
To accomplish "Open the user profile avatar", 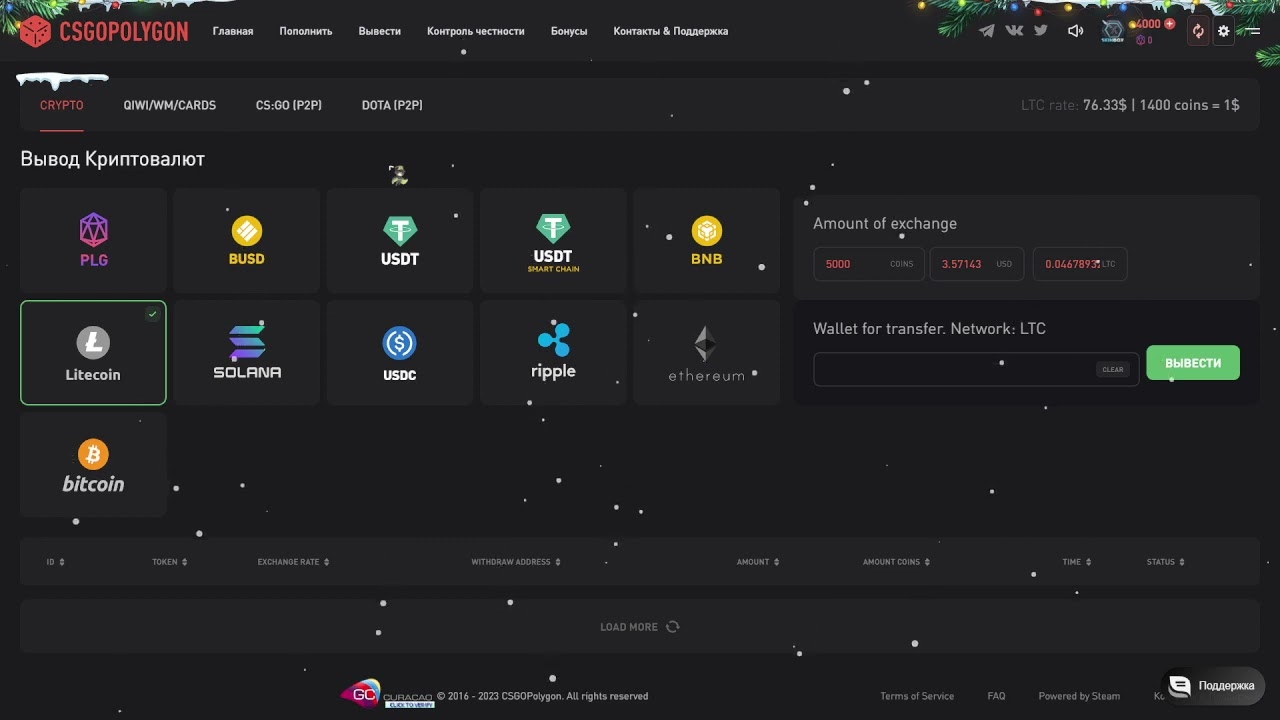I will coord(1112,31).
